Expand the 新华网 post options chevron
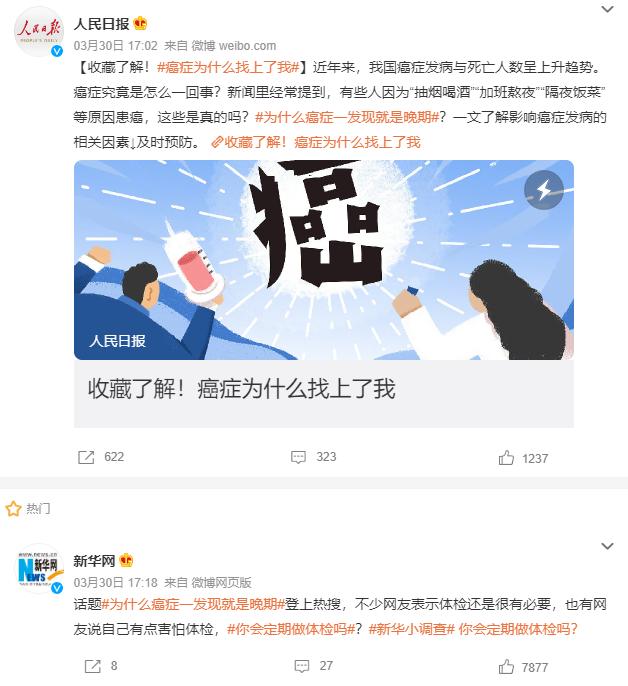628x686 pixels. [607, 546]
